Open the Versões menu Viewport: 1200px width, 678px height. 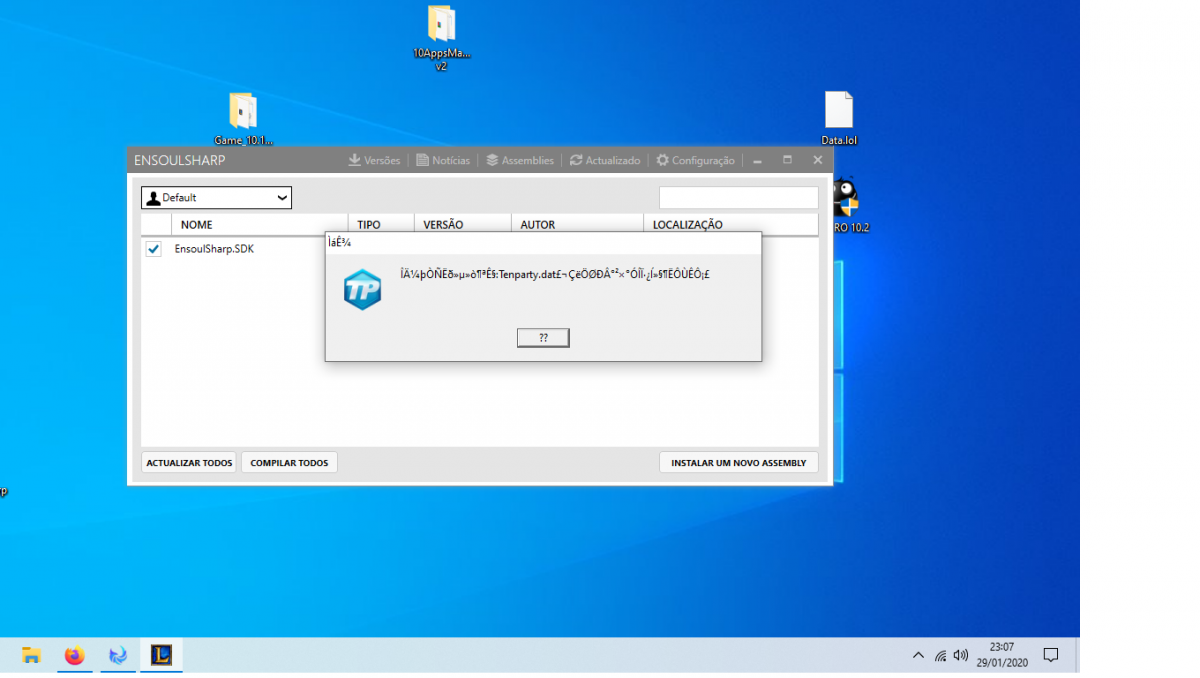coord(374,160)
